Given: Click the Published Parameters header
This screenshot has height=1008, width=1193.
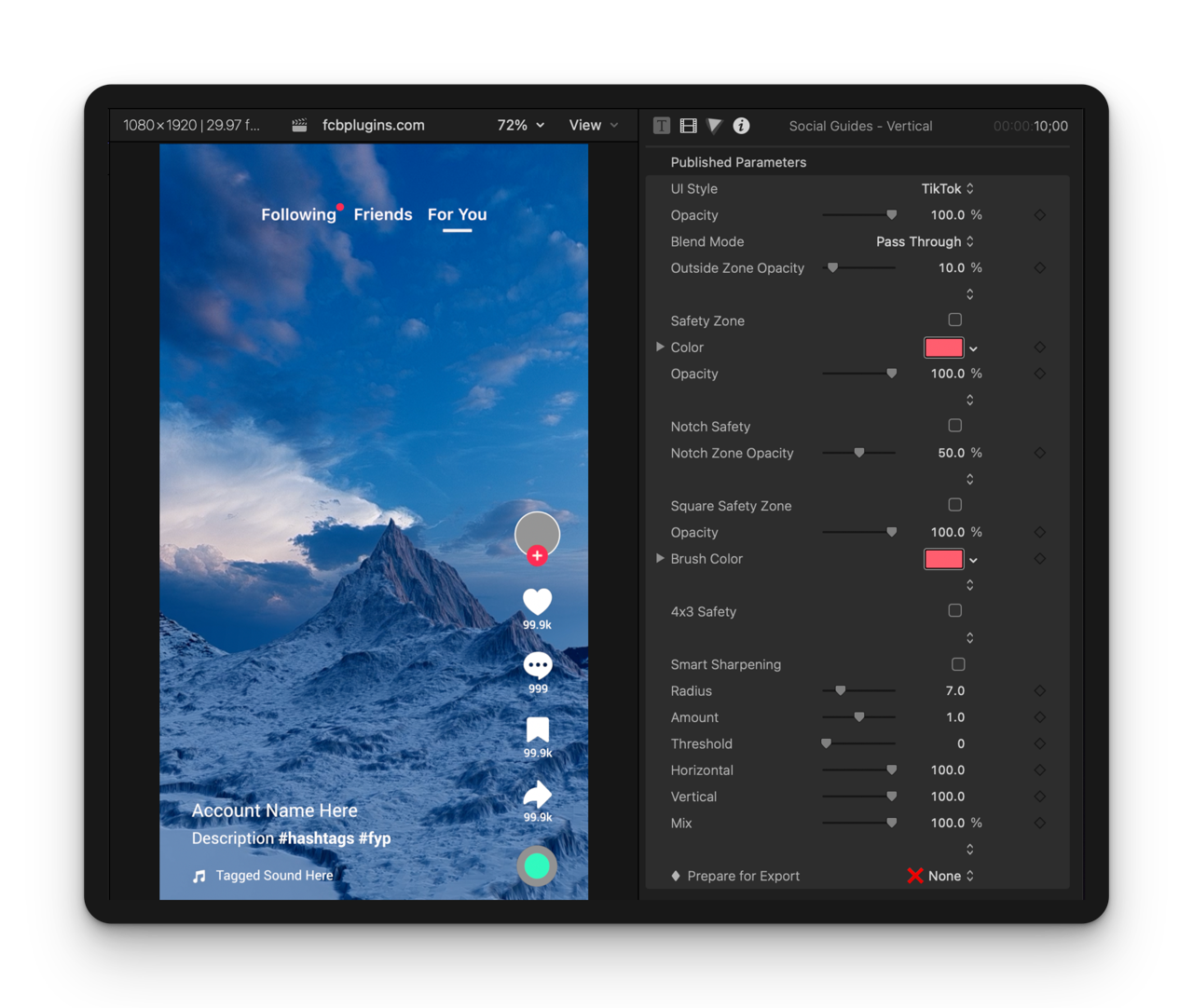Looking at the screenshot, I should pyautogui.click(x=738, y=162).
